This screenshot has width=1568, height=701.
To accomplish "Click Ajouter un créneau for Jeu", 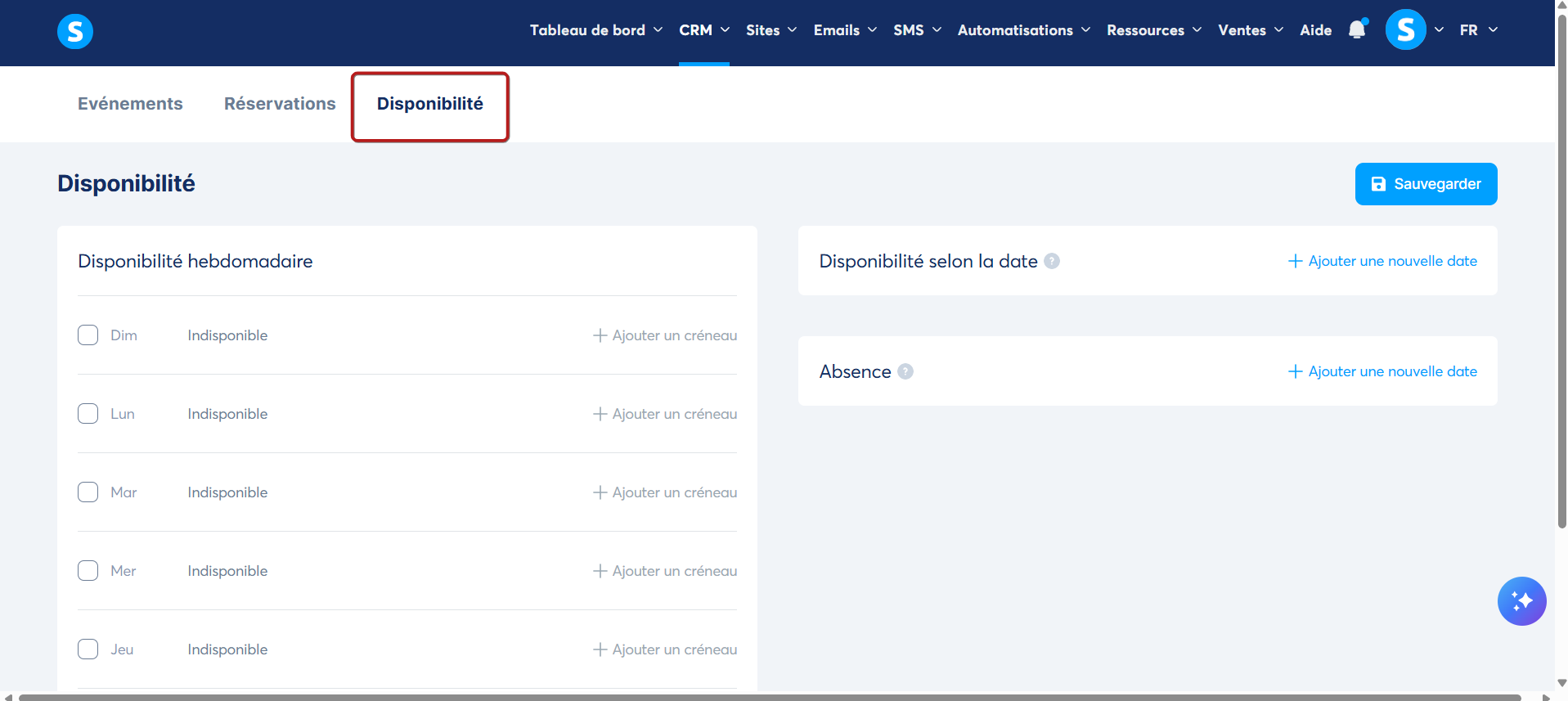I will pyautogui.click(x=665, y=649).
